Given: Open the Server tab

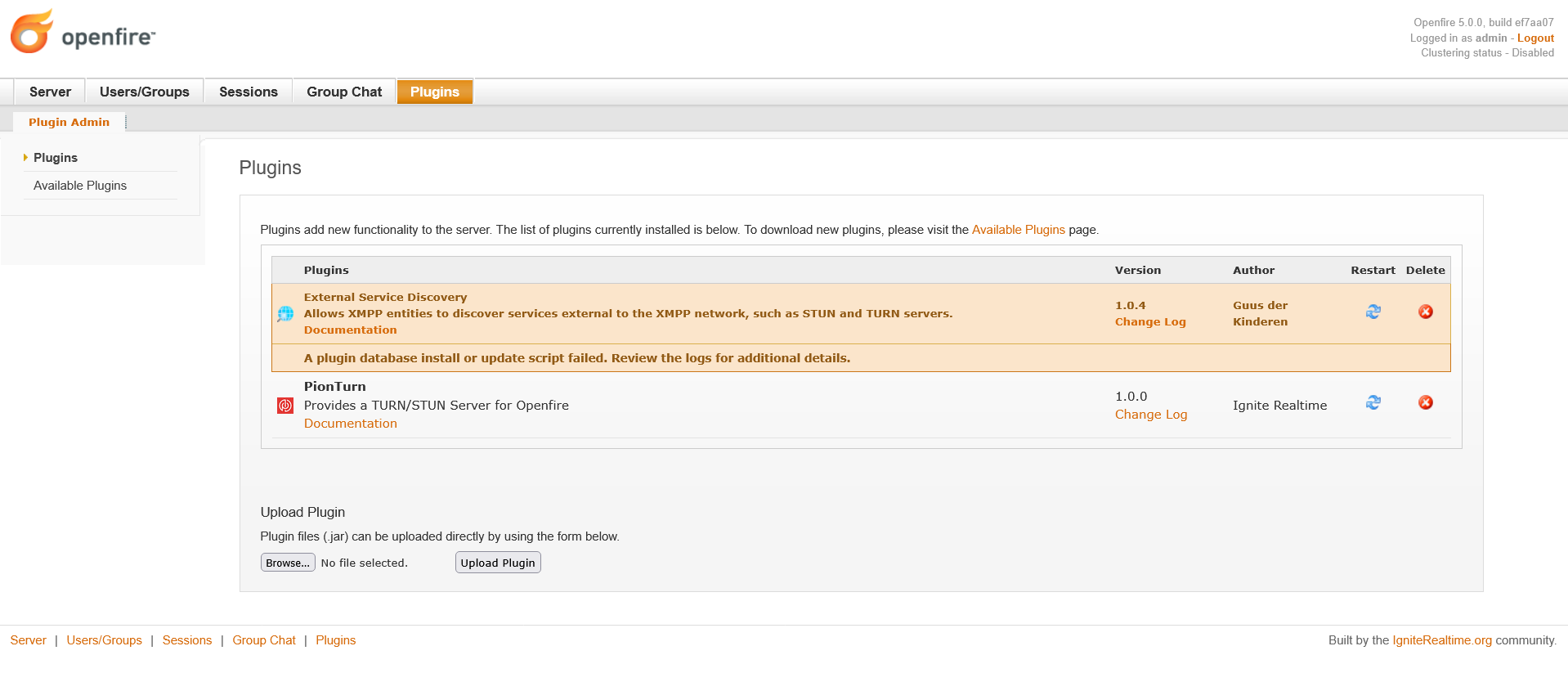Looking at the screenshot, I should [50, 92].
